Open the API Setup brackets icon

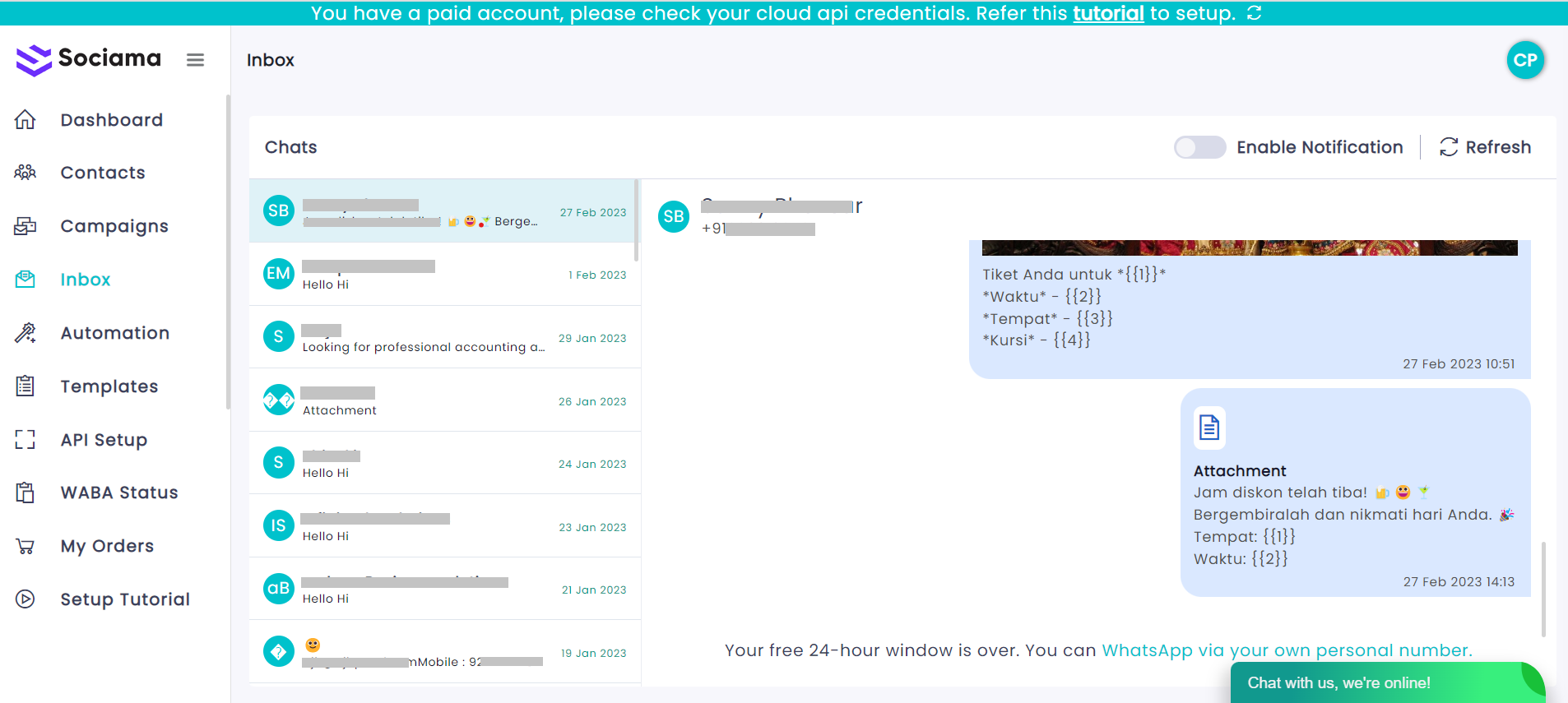tap(26, 440)
